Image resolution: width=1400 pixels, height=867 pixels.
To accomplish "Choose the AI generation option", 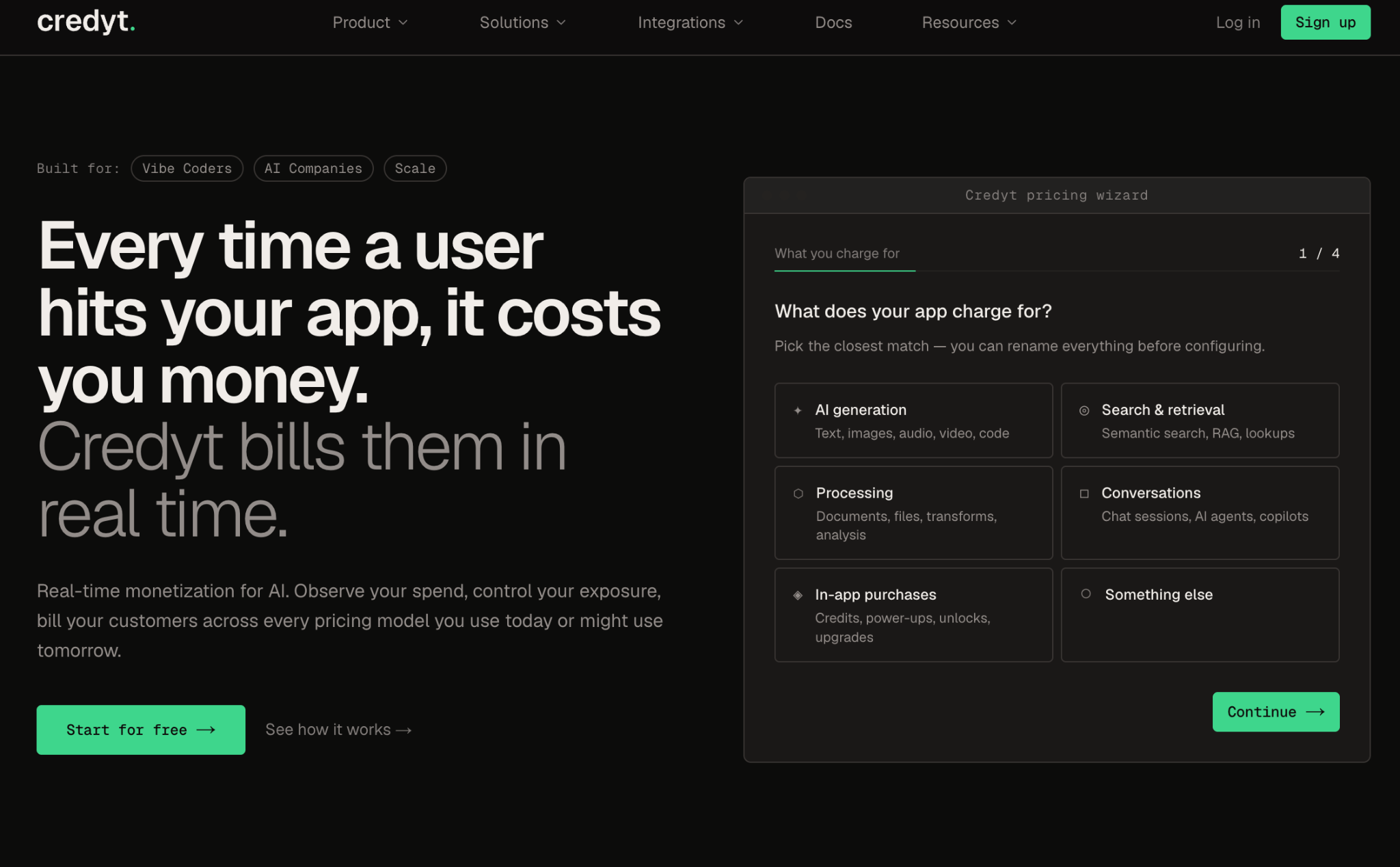I will point(913,421).
